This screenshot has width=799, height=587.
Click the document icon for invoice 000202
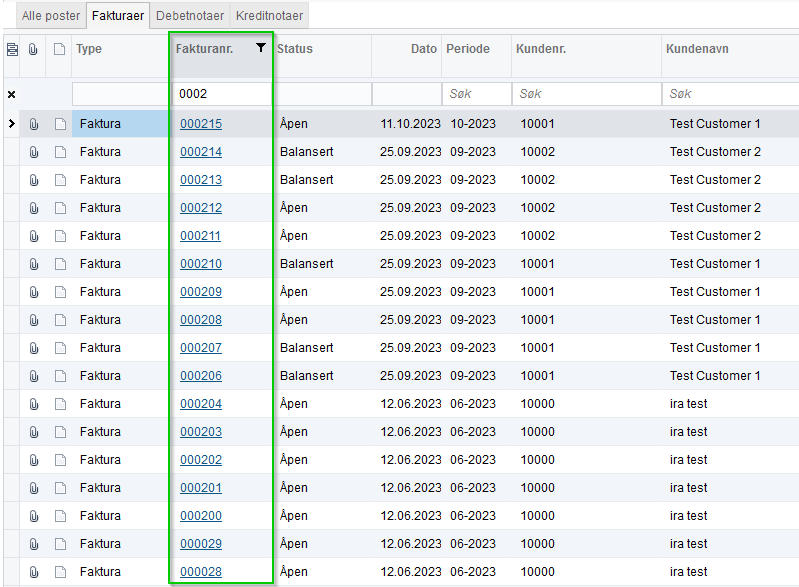[x=60, y=460]
